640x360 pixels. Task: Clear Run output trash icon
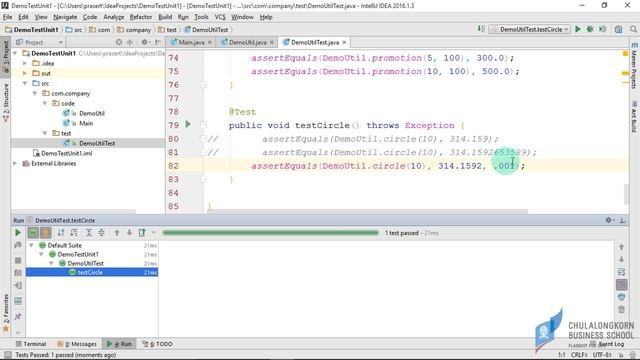[x=621, y=309]
